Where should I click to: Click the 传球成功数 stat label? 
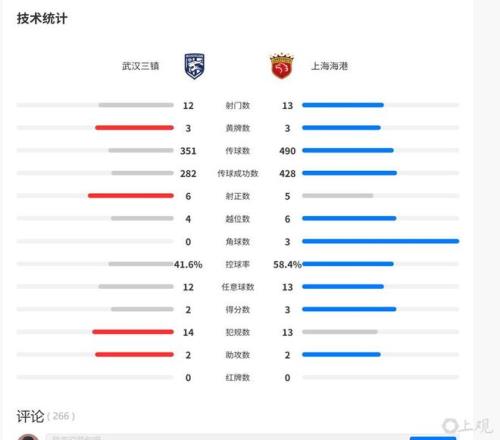(x=238, y=173)
